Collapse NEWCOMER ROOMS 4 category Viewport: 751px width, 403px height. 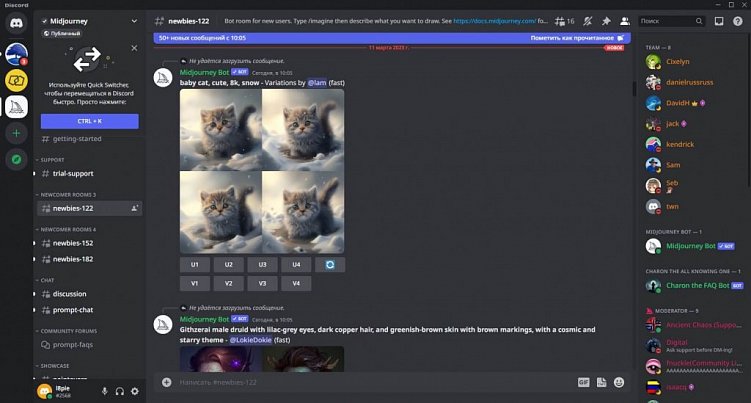[x=68, y=230]
